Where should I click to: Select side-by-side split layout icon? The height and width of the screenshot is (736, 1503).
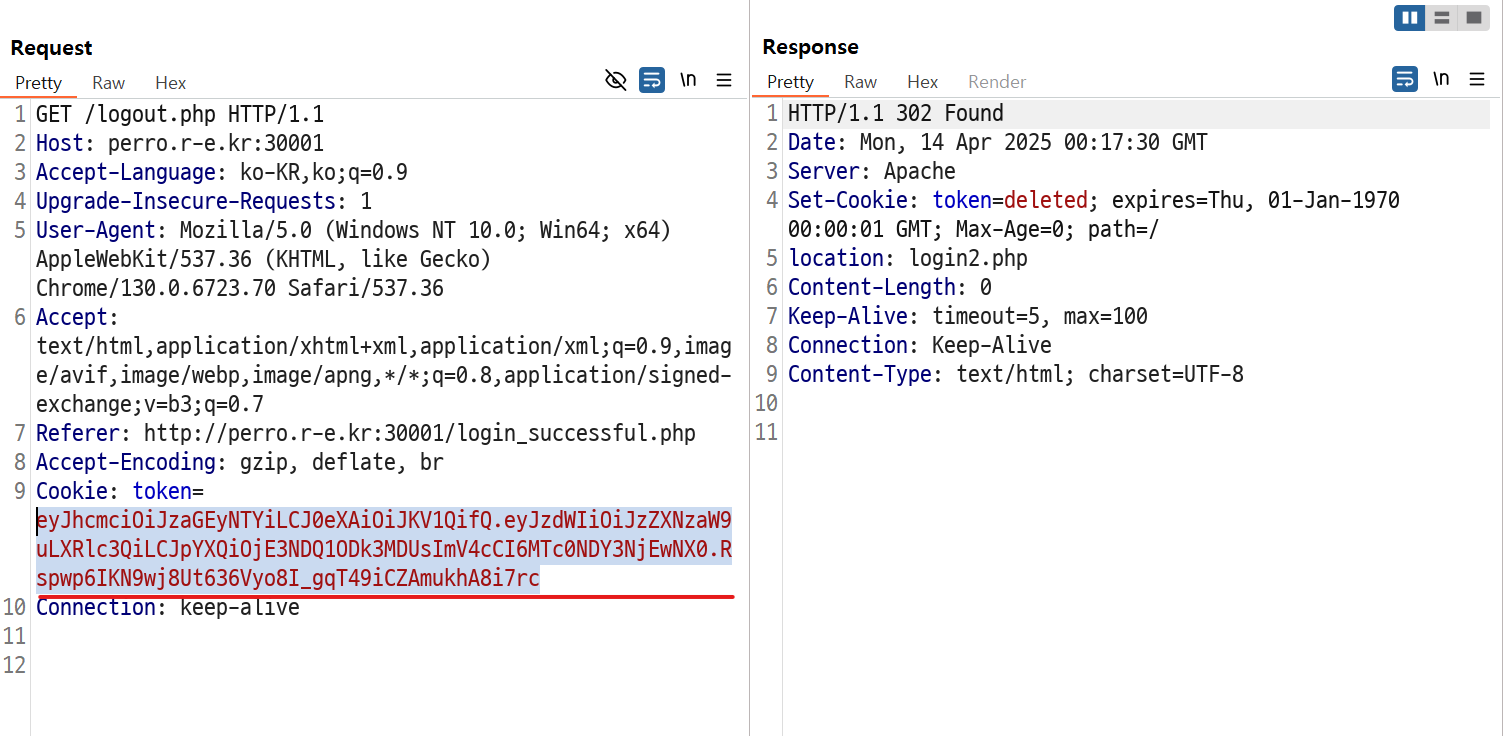click(x=1410, y=18)
